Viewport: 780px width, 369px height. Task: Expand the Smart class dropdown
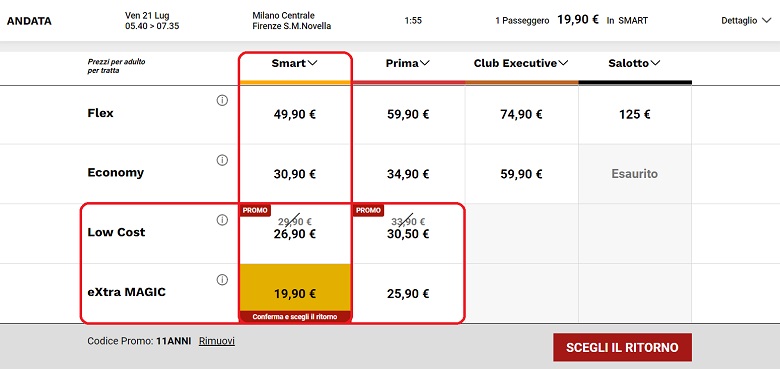point(294,63)
